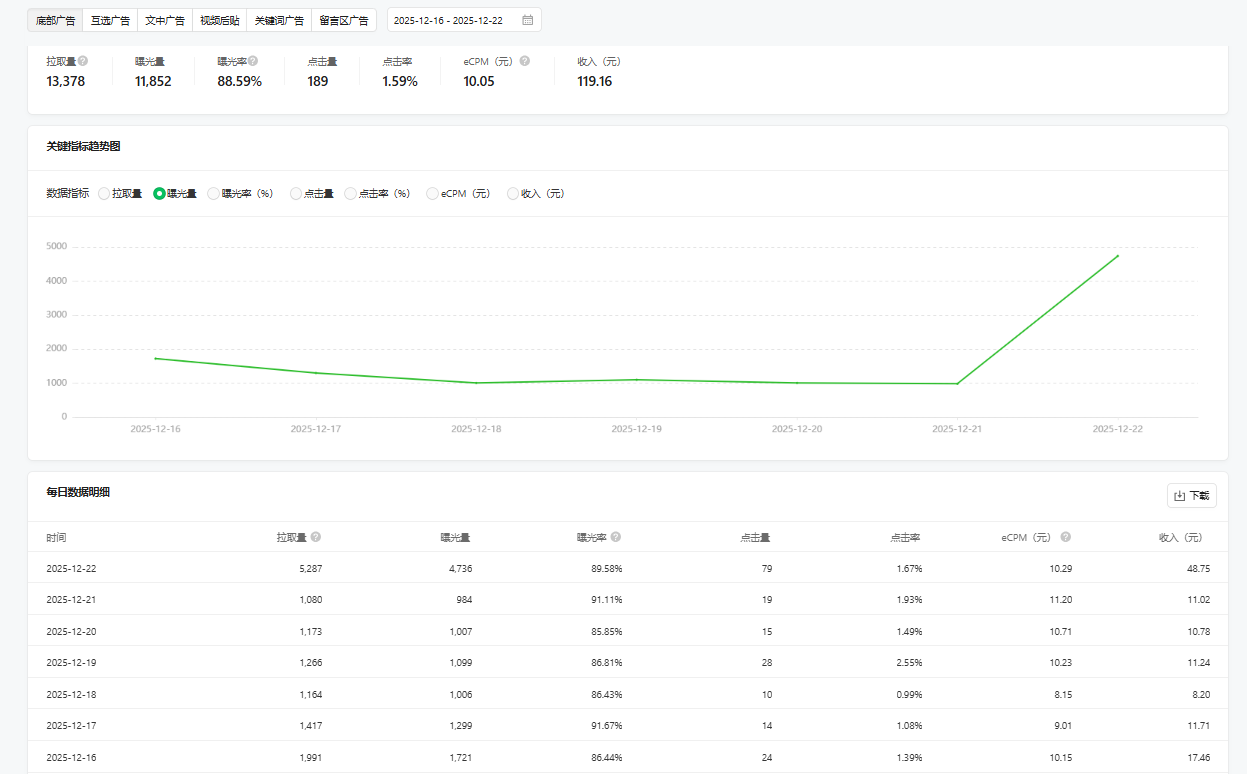This screenshot has width=1247, height=774.
Task: Click download icon in 每日数据明细 section
Action: tap(1179, 496)
